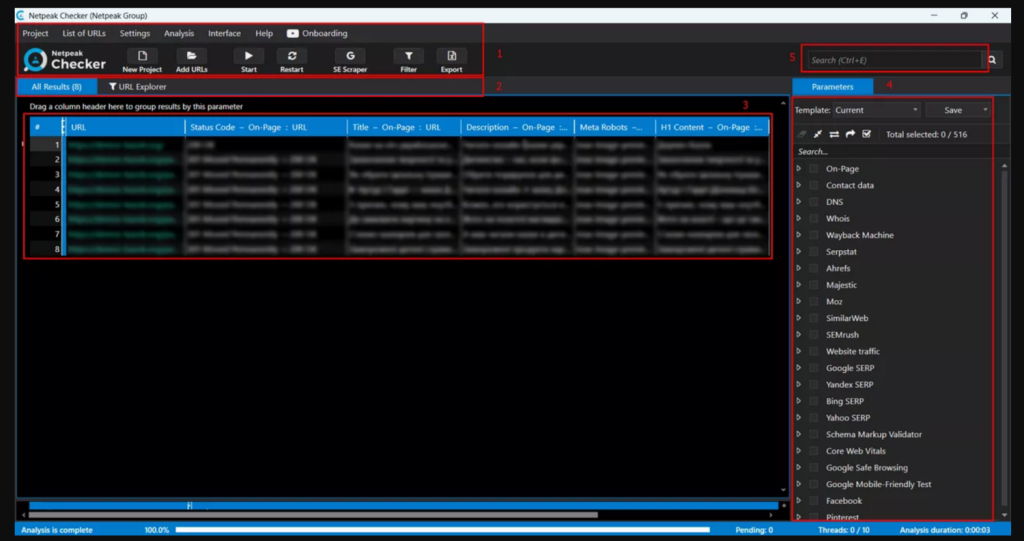Screen dimensions: 1024x541
Task: Expand the Contact data group
Action: [x=799, y=186]
